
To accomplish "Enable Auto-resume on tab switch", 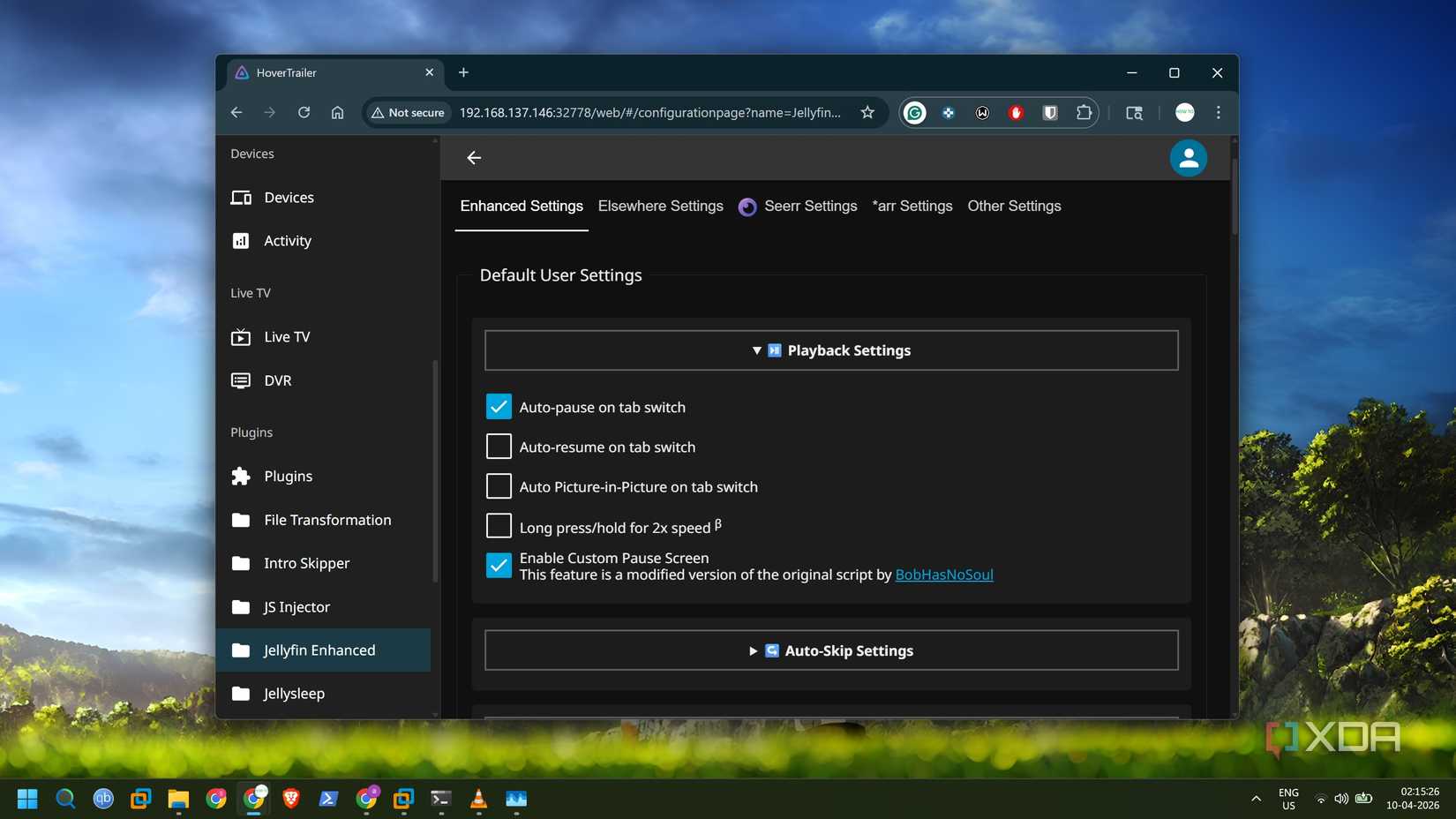I will (499, 447).
